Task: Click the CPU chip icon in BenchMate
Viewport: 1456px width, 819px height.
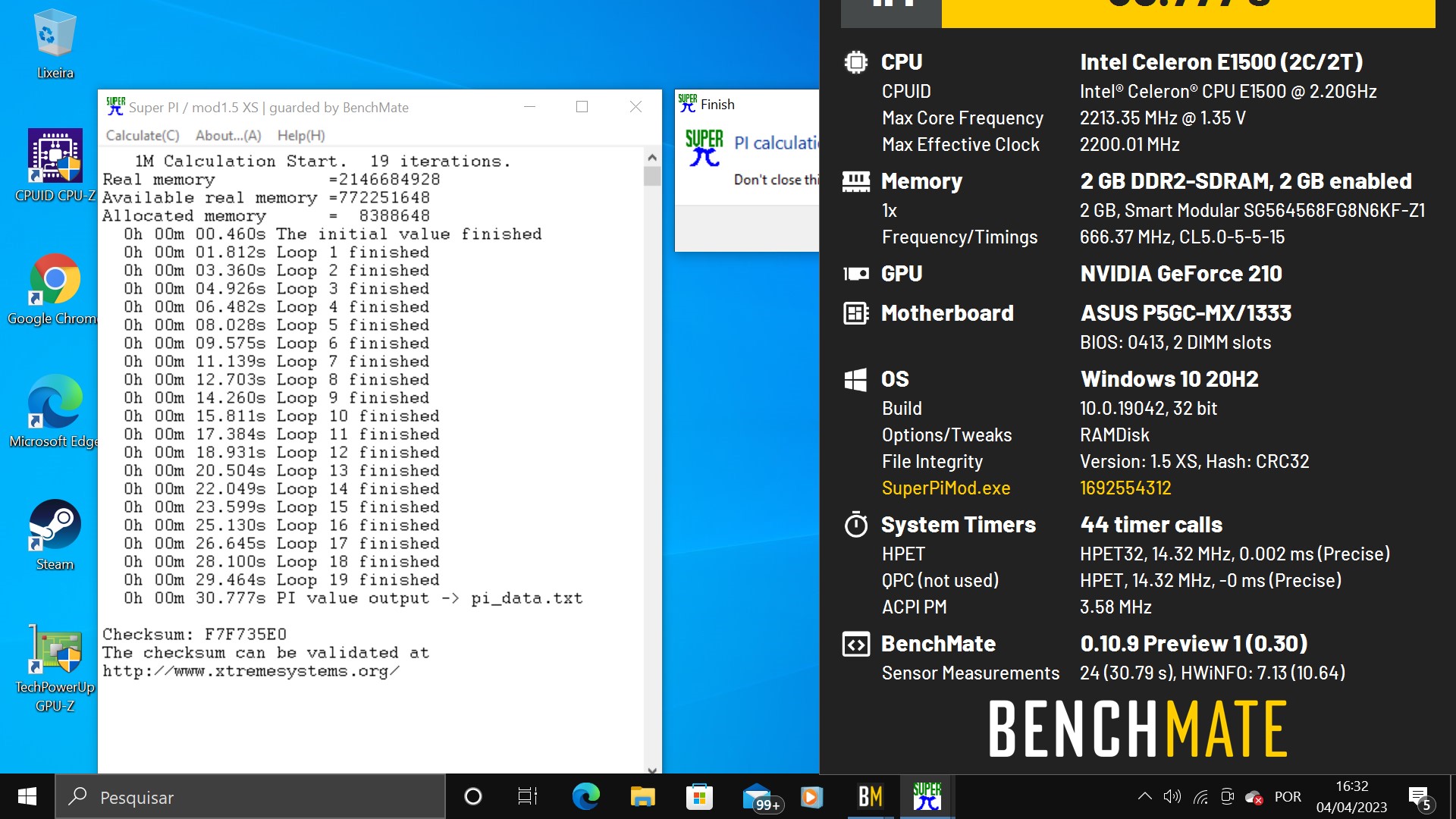Action: (856, 61)
